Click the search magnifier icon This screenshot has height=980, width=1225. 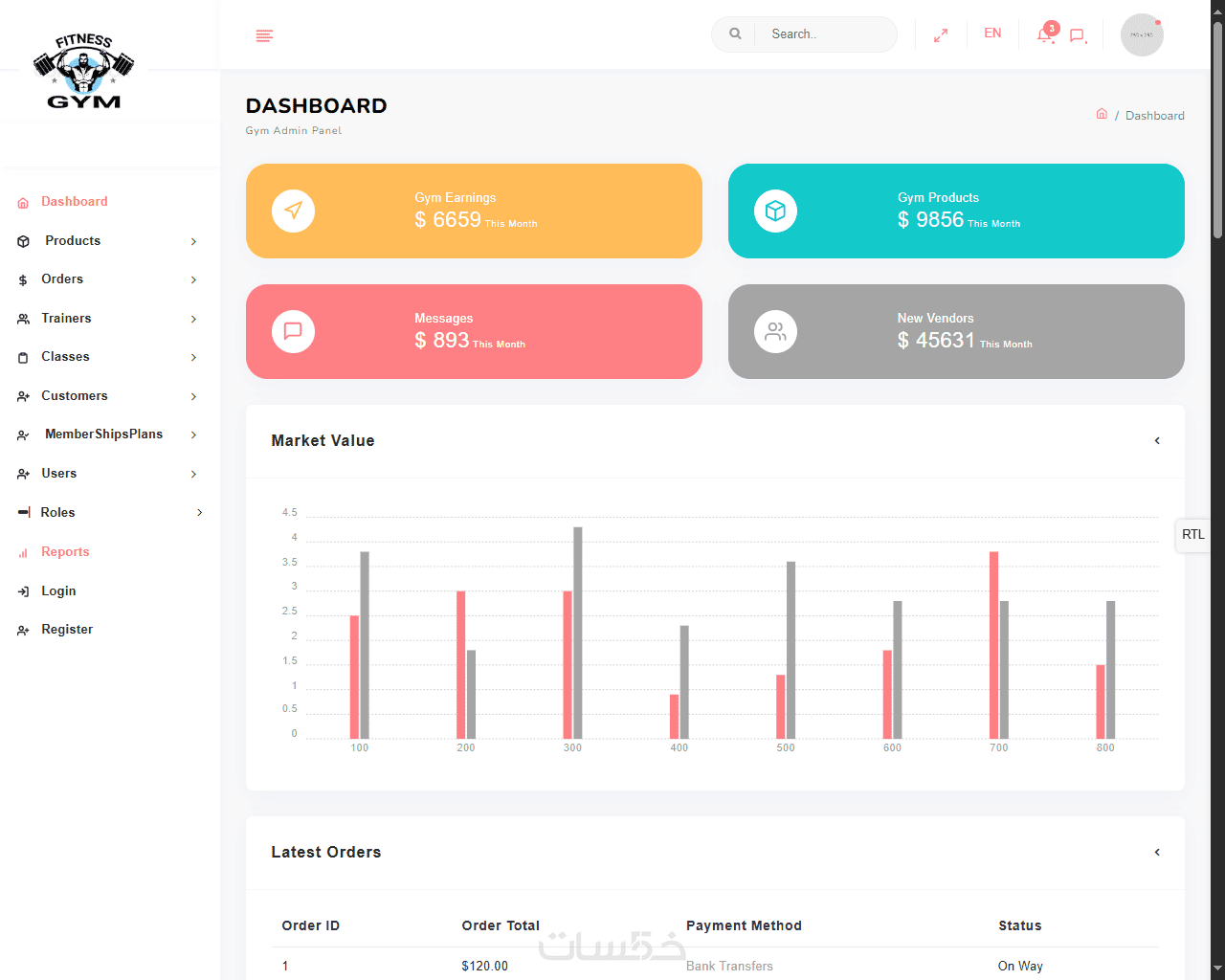click(x=735, y=33)
